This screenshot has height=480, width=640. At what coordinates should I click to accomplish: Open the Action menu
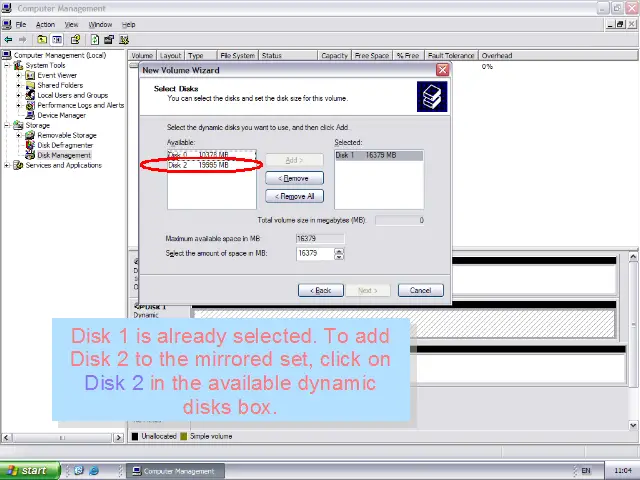tap(45, 24)
